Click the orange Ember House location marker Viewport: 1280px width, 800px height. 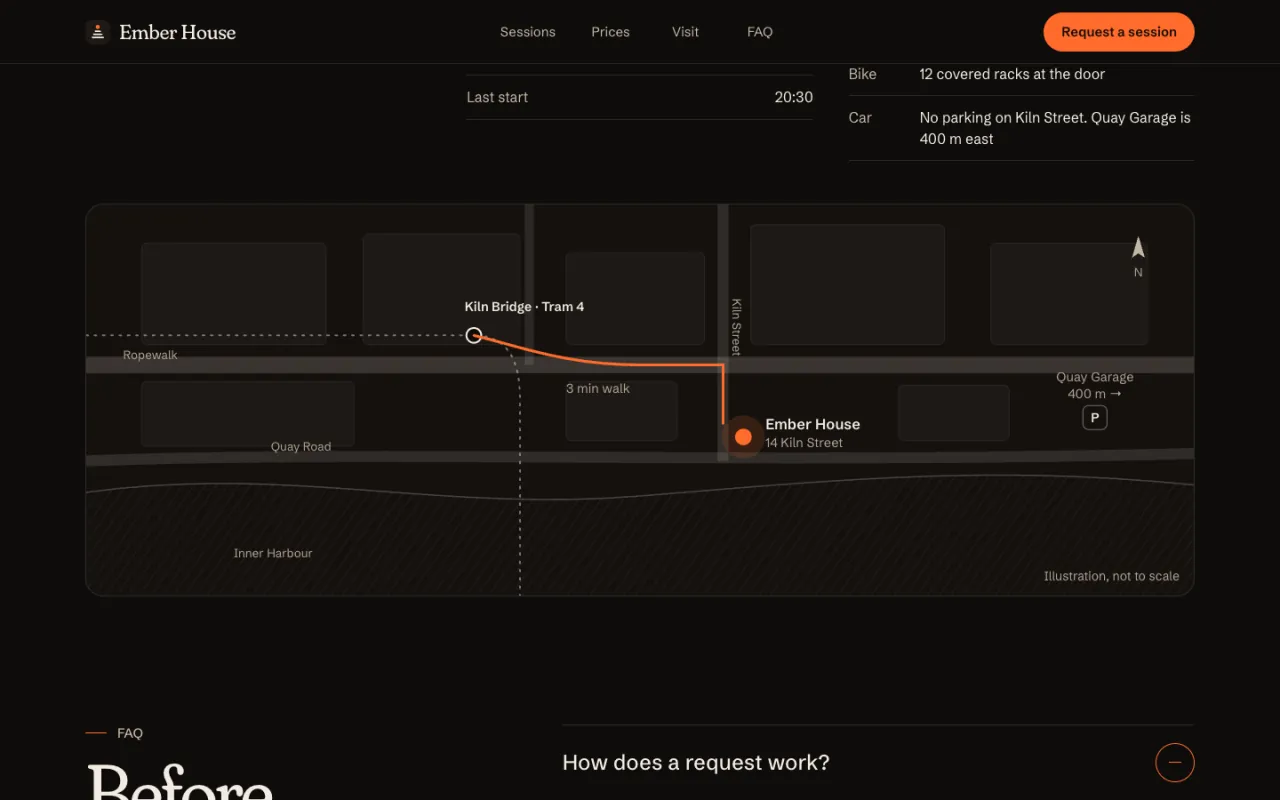click(743, 437)
